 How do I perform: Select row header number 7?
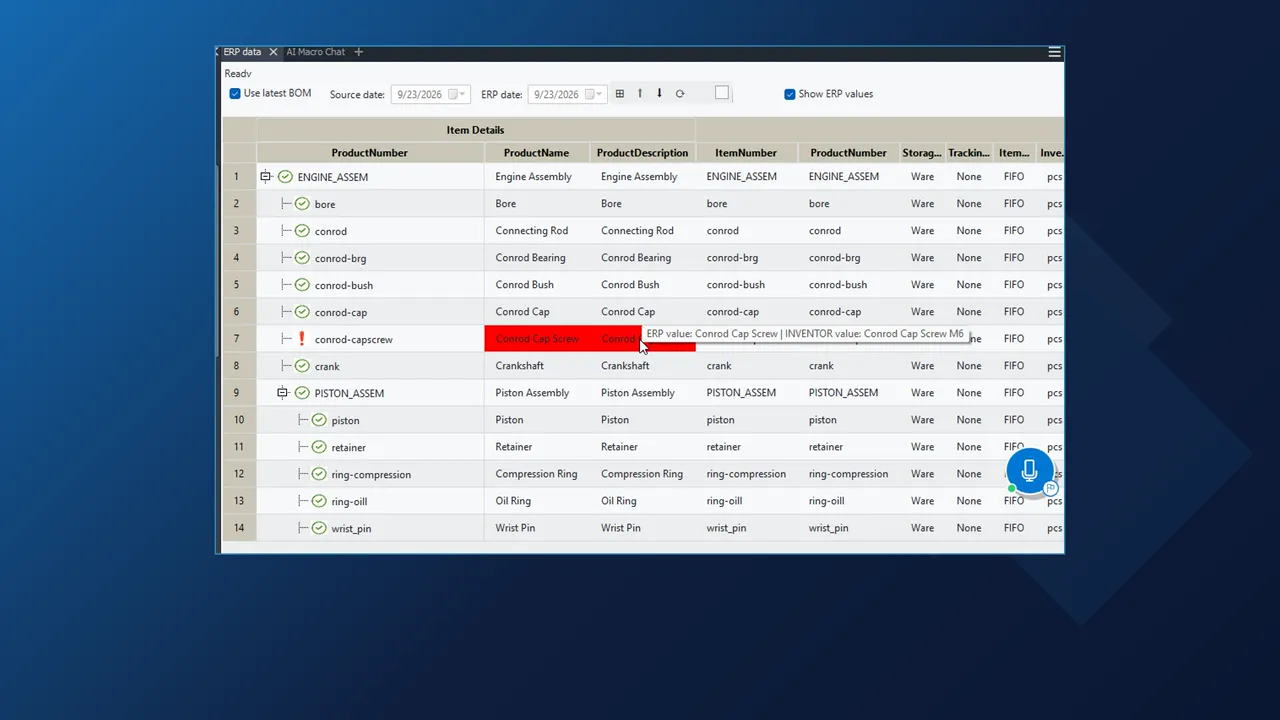pyautogui.click(x=238, y=339)
